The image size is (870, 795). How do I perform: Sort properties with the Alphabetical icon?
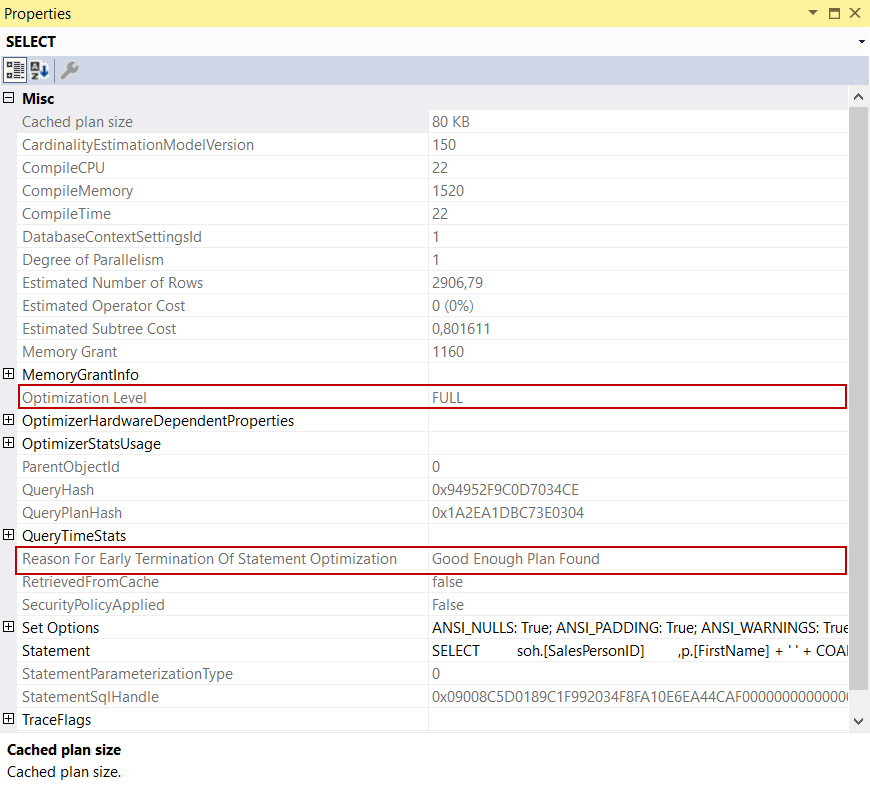coord(39,70)
